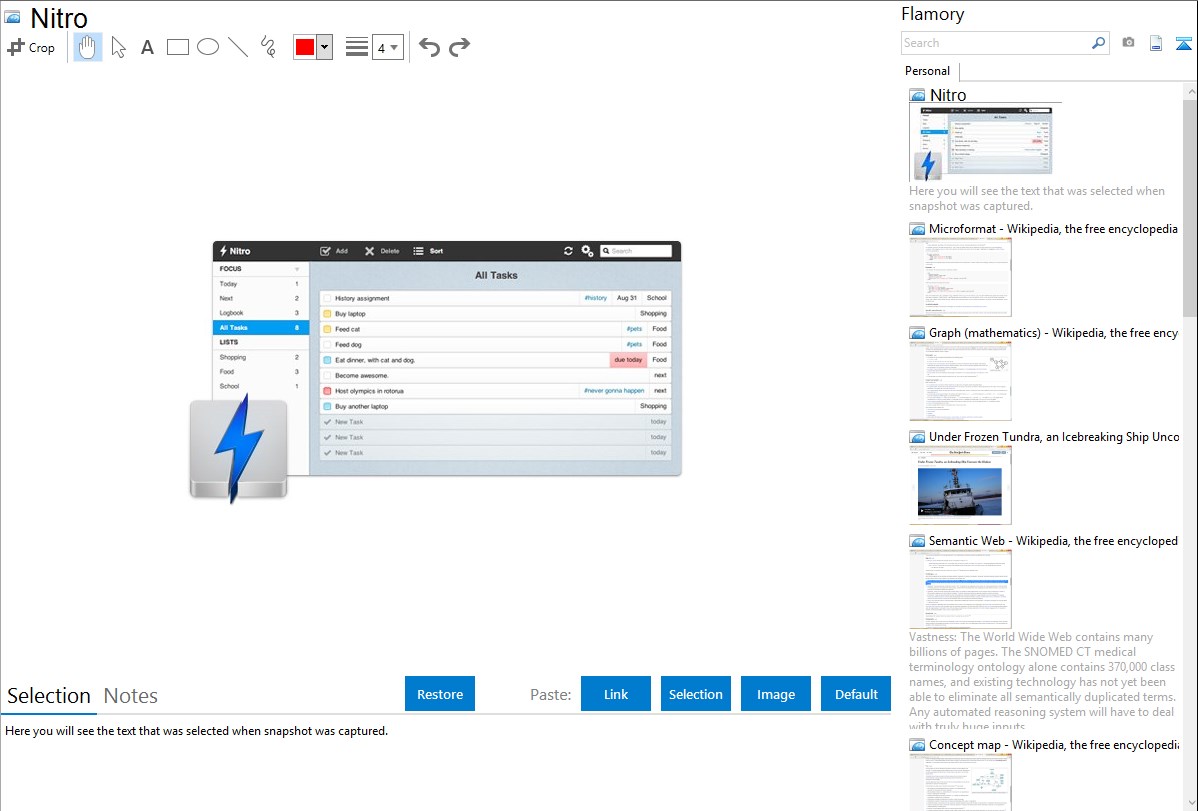Click the Selection paste button
The image size is (1198, 811).
695,694
